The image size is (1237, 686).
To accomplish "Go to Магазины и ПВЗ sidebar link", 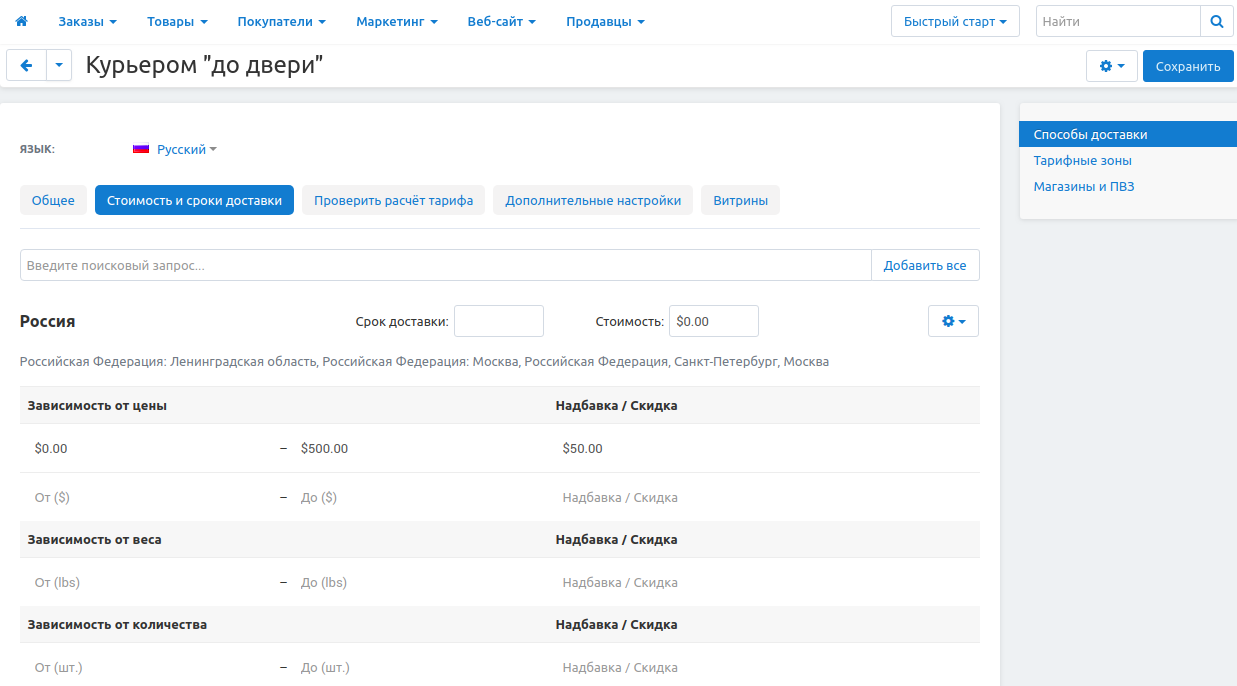I will click(x=1083, y=186).
